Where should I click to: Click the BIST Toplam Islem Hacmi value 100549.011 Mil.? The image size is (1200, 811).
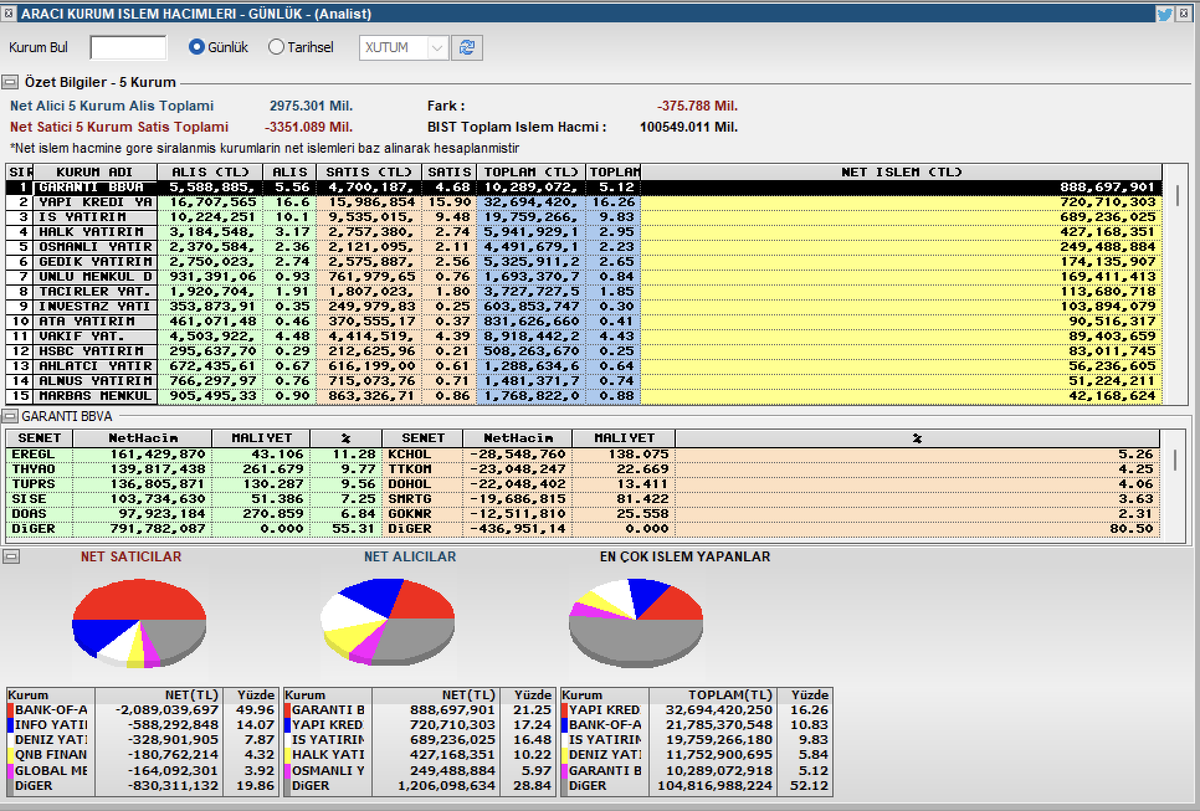(689, 127)
